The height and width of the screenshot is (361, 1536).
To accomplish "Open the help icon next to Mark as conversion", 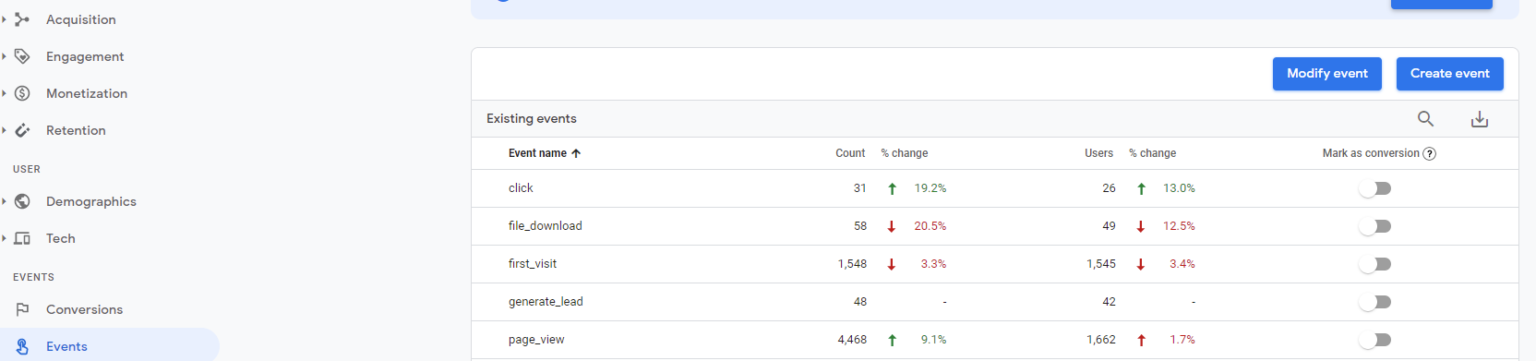I will [x=1430, y=153].
